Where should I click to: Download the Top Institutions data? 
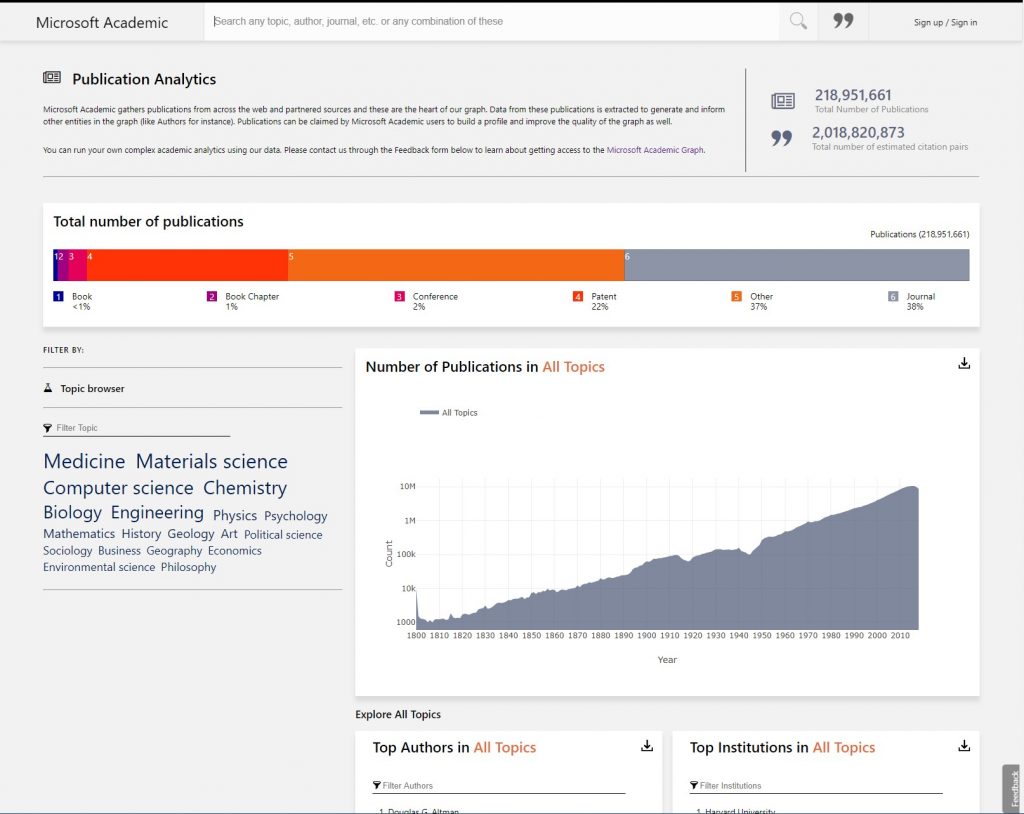963,745
